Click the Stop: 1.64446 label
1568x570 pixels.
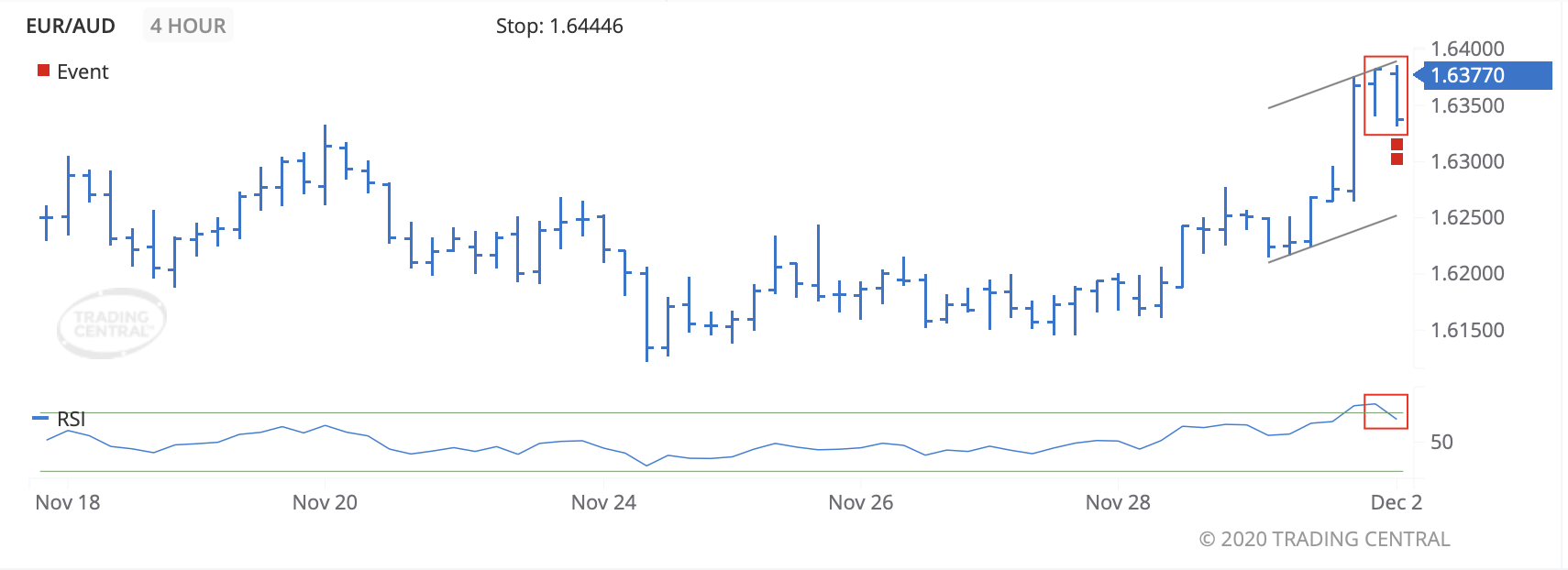point(559,26)
